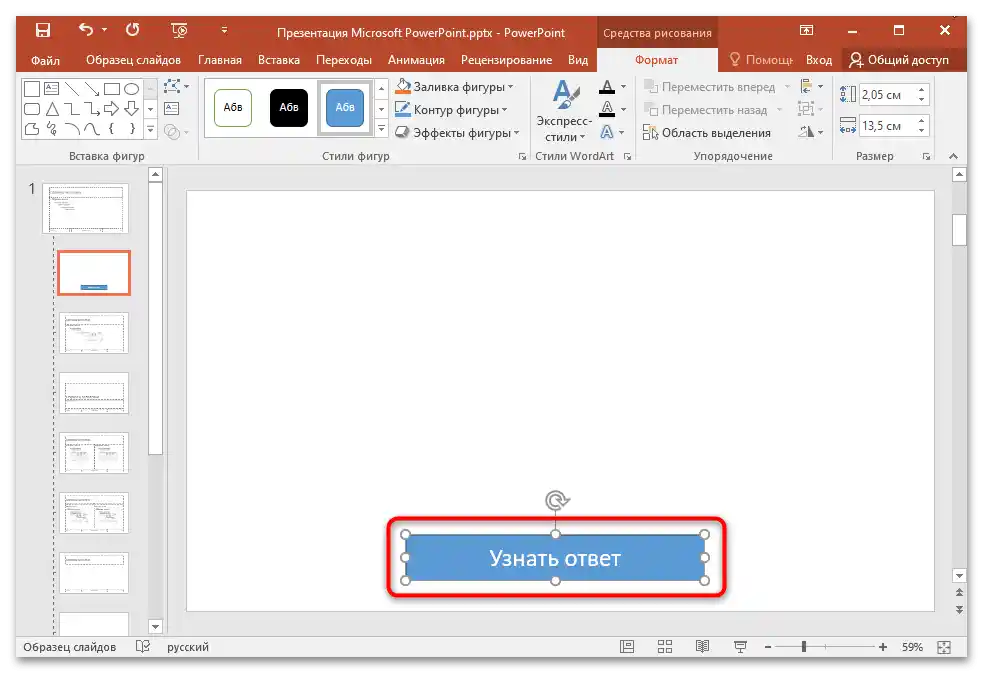
Task: Expand the shape styles gallery
Action: (381, 128)
